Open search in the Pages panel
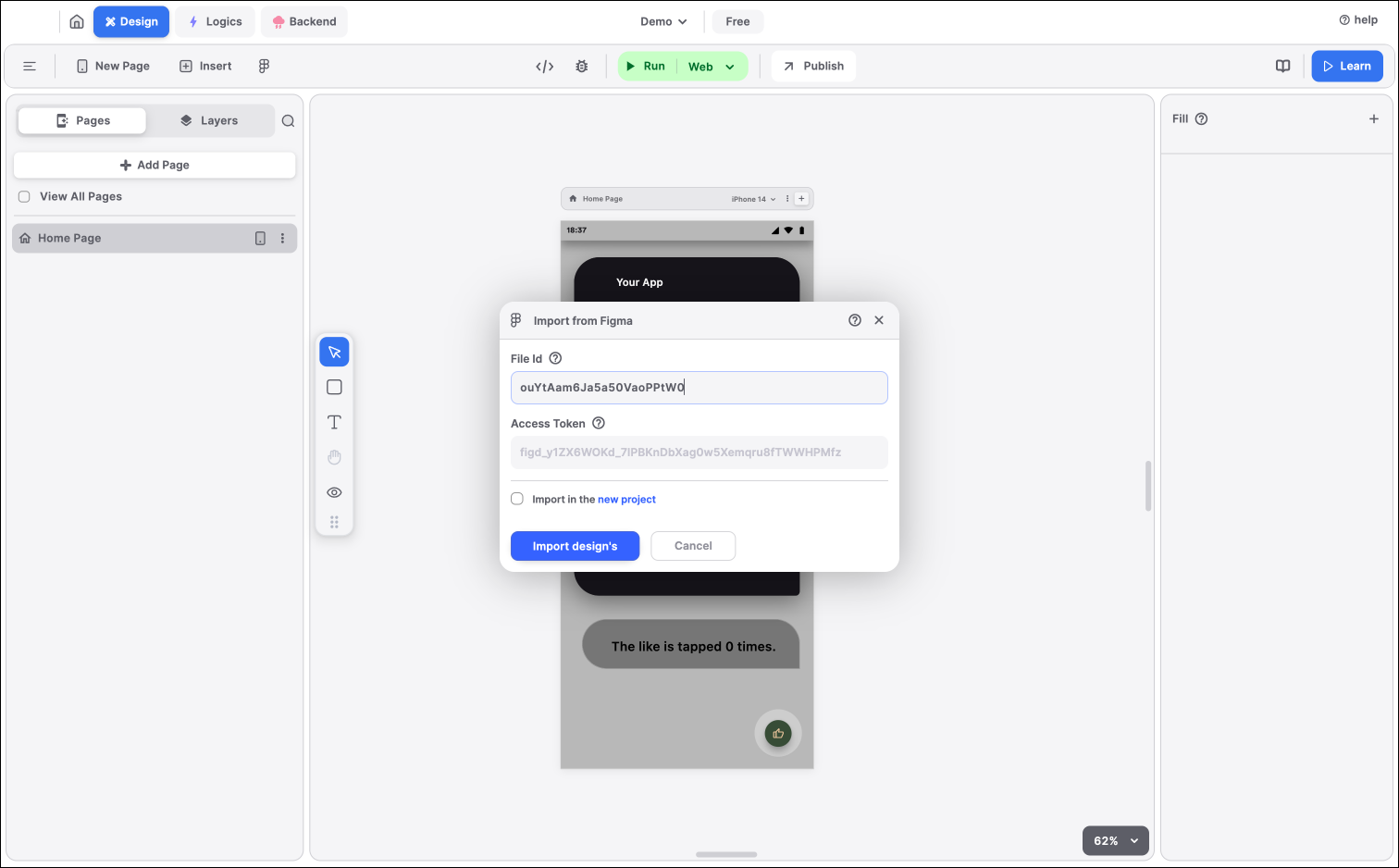The height and width of the screenshot is (868, 1399). coord(288,120)
